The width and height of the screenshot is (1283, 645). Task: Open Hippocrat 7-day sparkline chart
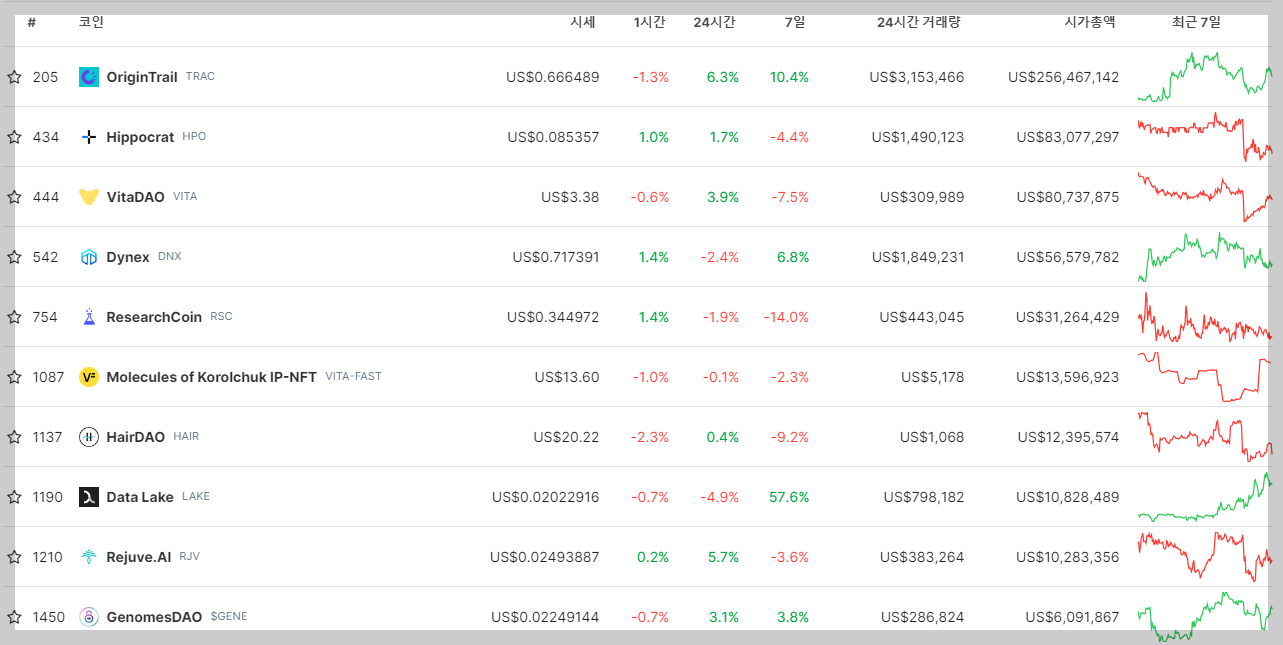[1205, 137]
